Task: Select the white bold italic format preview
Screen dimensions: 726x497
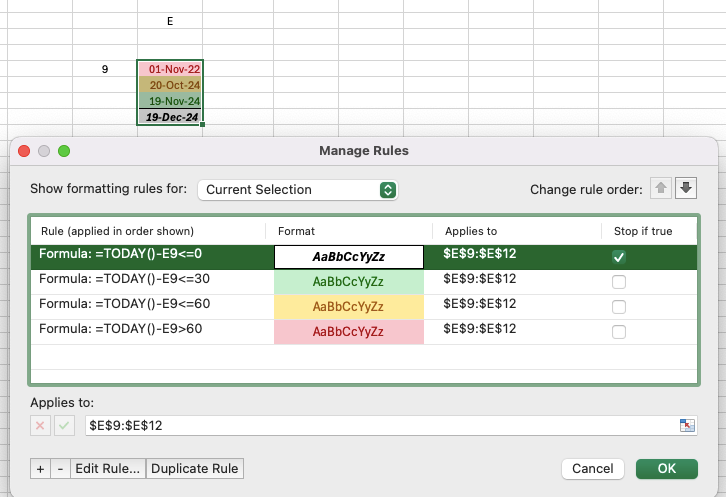Action: coord(349,257)
